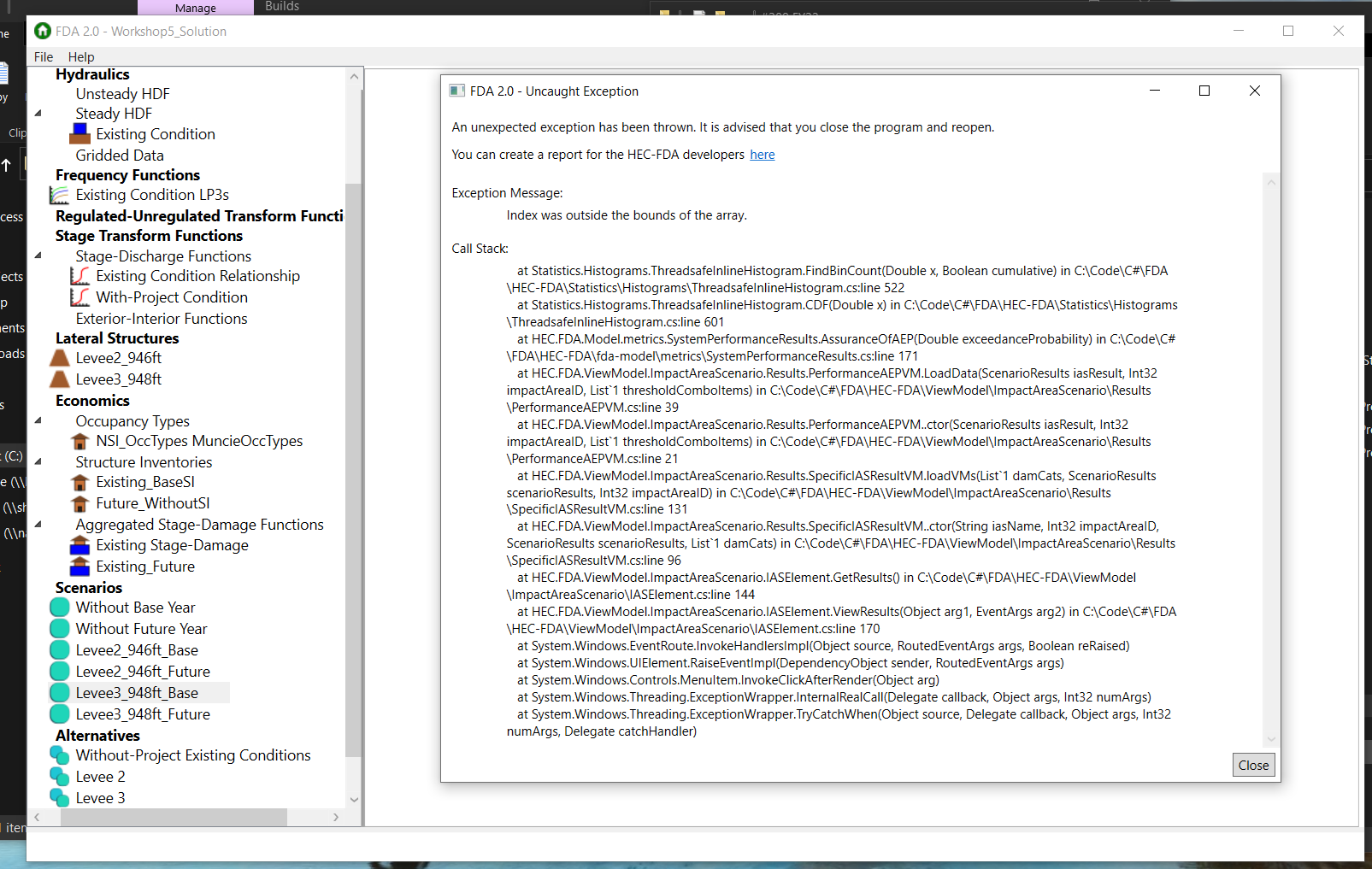Select the Levee3_948ft_Base scenario entry
The width and height of the screenshot is (1372, 869).
137,692
